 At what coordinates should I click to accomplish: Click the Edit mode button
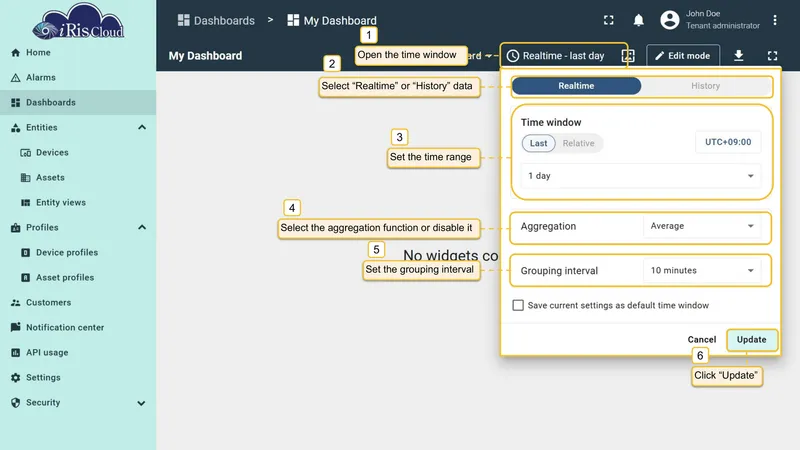683,56
